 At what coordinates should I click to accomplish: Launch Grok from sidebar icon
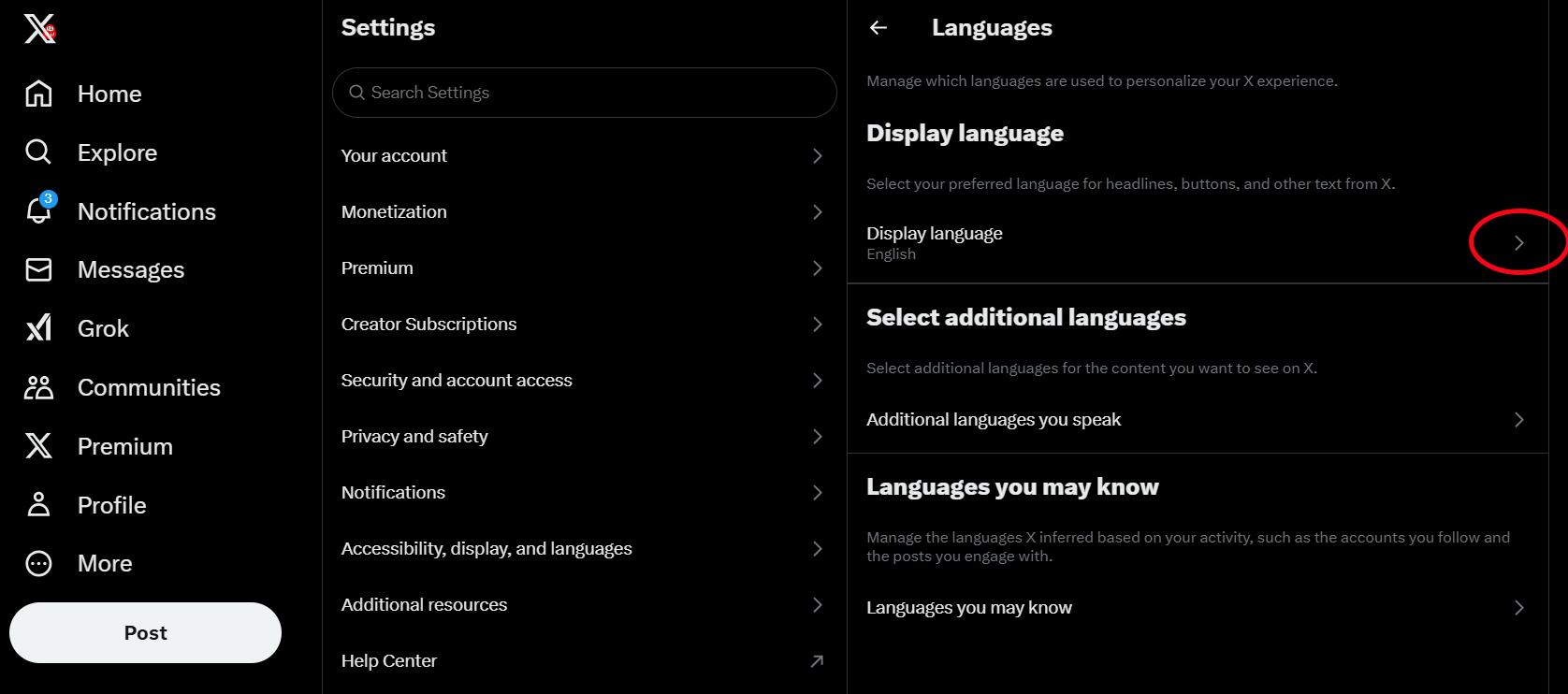38,328
